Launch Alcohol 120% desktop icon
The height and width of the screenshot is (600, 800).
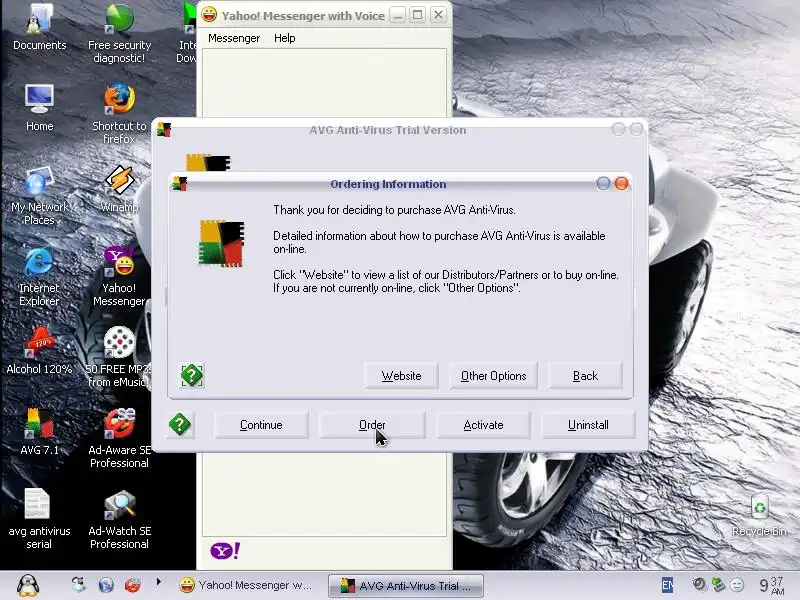tap(39, 350)
